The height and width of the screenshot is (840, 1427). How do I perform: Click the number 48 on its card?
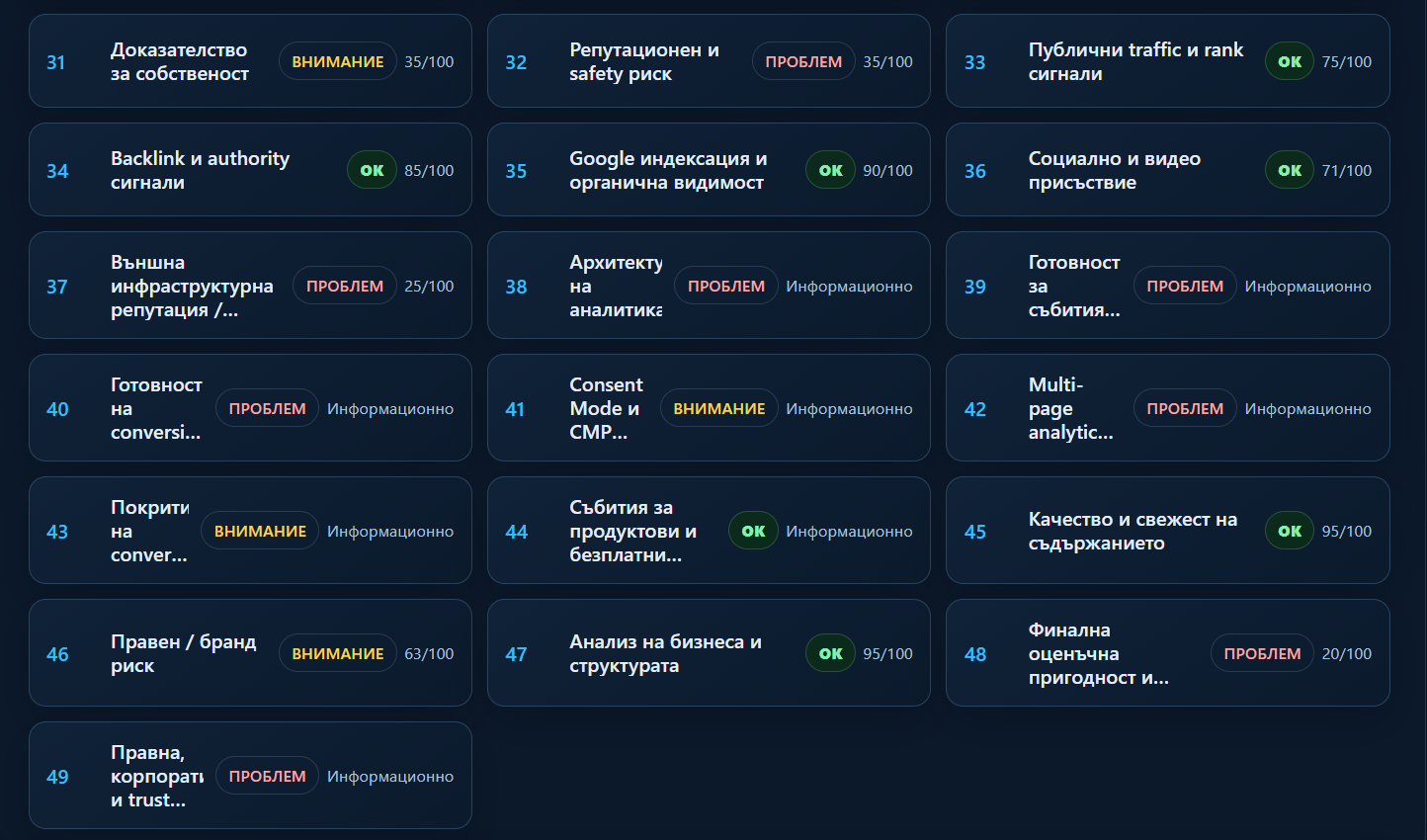point(975,653)
